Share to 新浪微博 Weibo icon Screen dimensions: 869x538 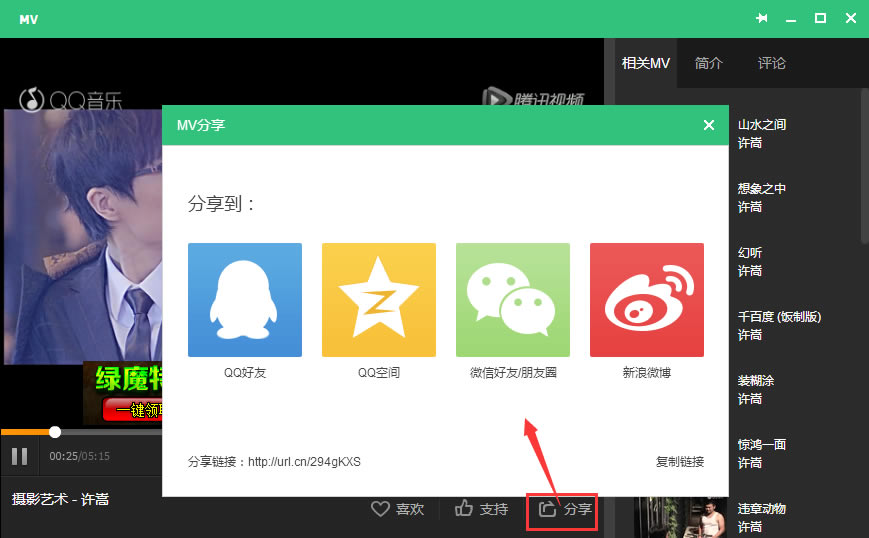[x=646, y=300]
